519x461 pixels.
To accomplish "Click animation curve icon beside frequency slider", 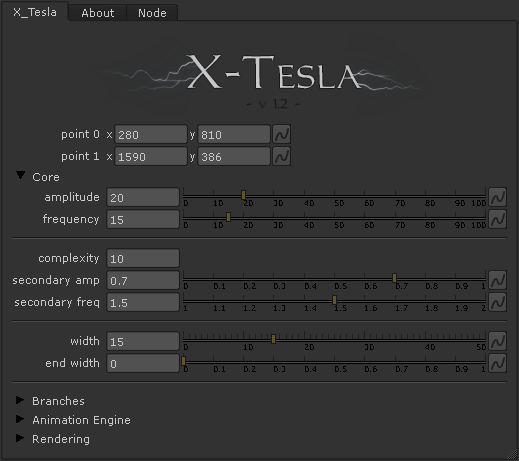I will pyautogui.click(x=498, y=219).
